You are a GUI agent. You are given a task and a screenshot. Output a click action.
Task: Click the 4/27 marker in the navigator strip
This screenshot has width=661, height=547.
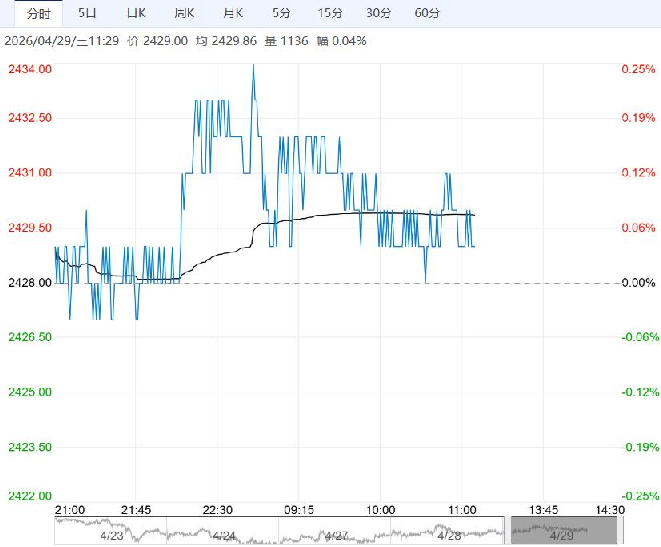[335, 535]
